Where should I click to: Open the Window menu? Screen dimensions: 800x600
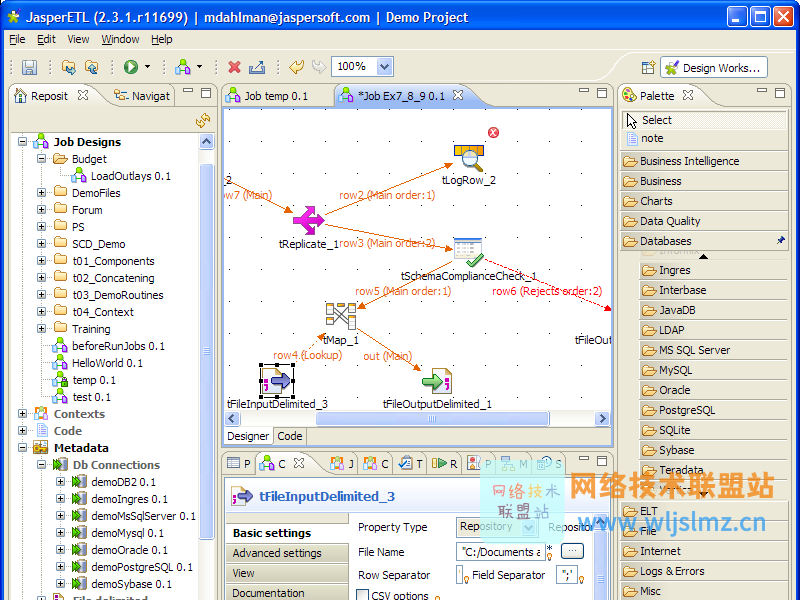(x=120, y=39)
